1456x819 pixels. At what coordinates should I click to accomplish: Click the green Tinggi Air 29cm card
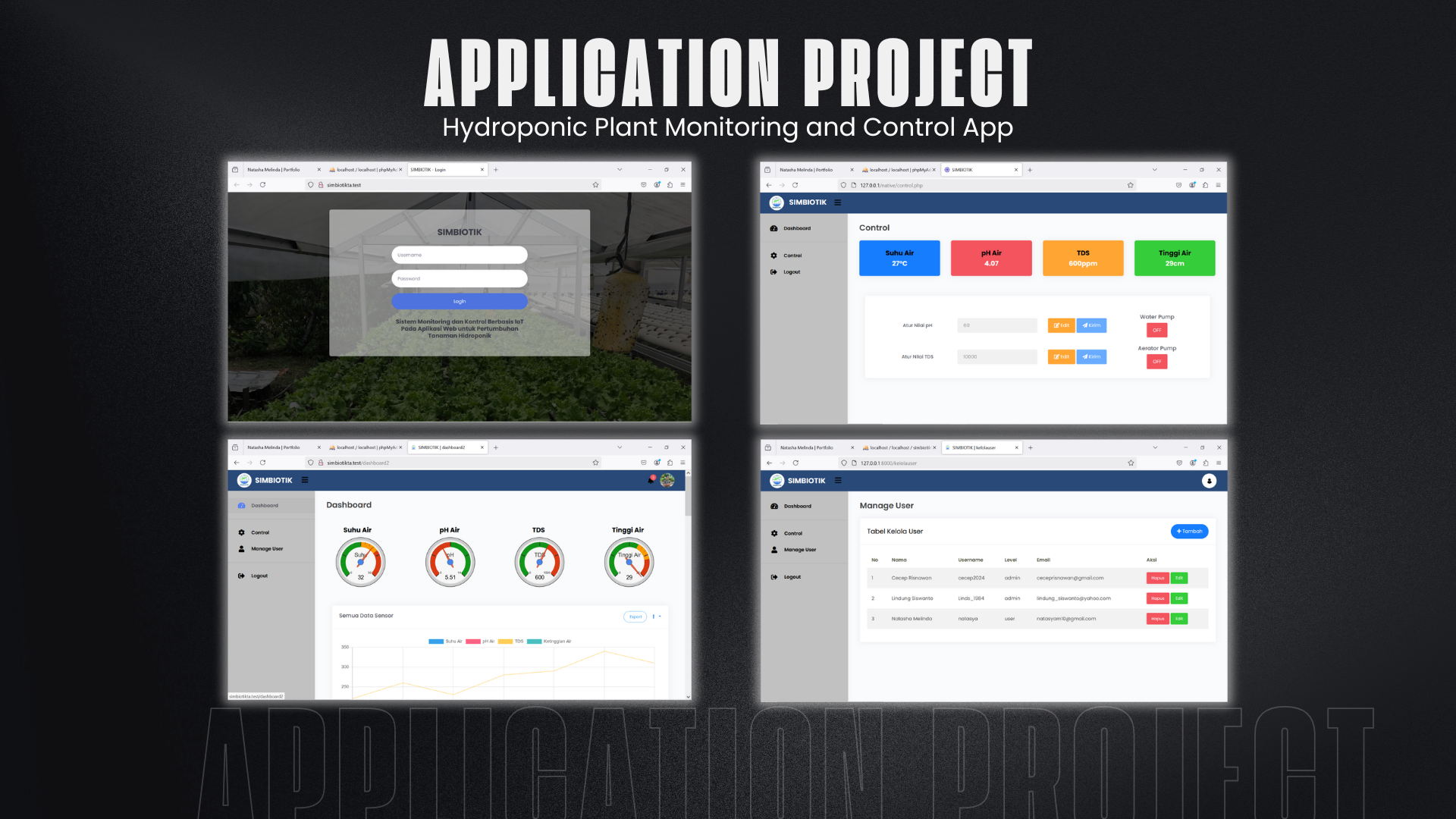pos(1175,258)
